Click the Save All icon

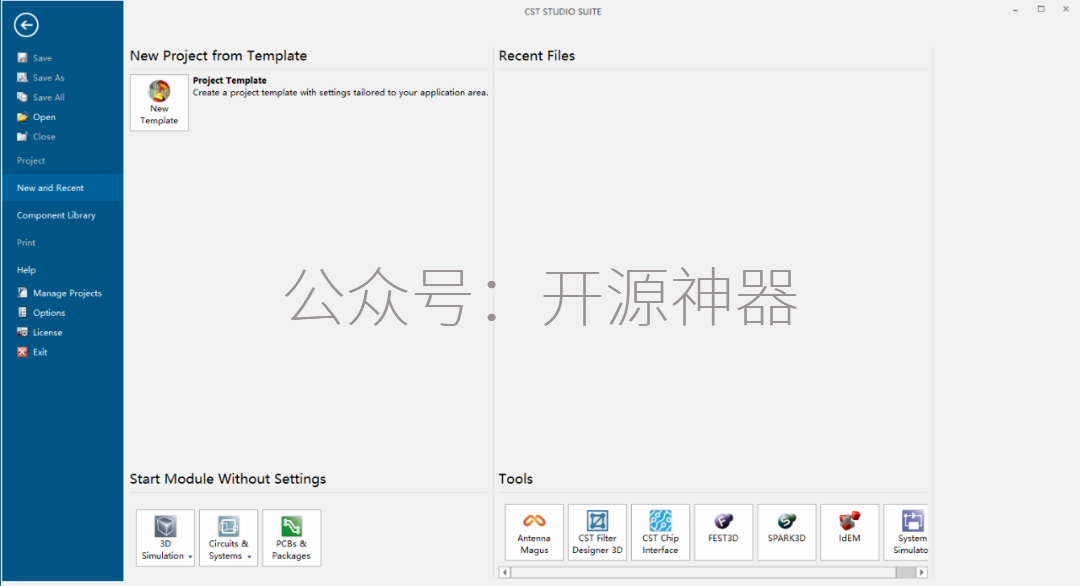pyautogui.click(x=22, y=97)
